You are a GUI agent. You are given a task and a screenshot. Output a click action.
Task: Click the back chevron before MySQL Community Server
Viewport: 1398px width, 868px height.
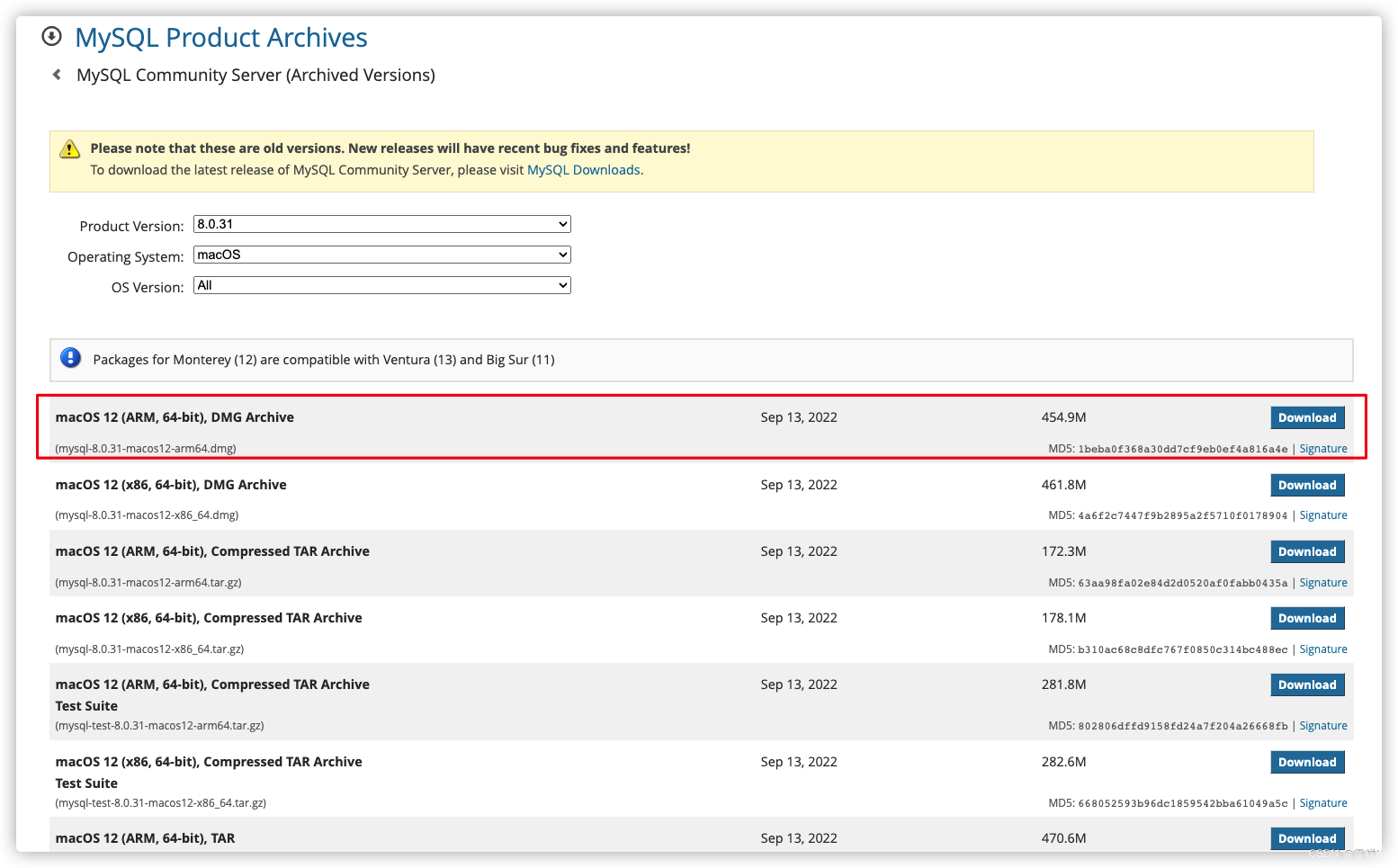(x=57, y=75)
